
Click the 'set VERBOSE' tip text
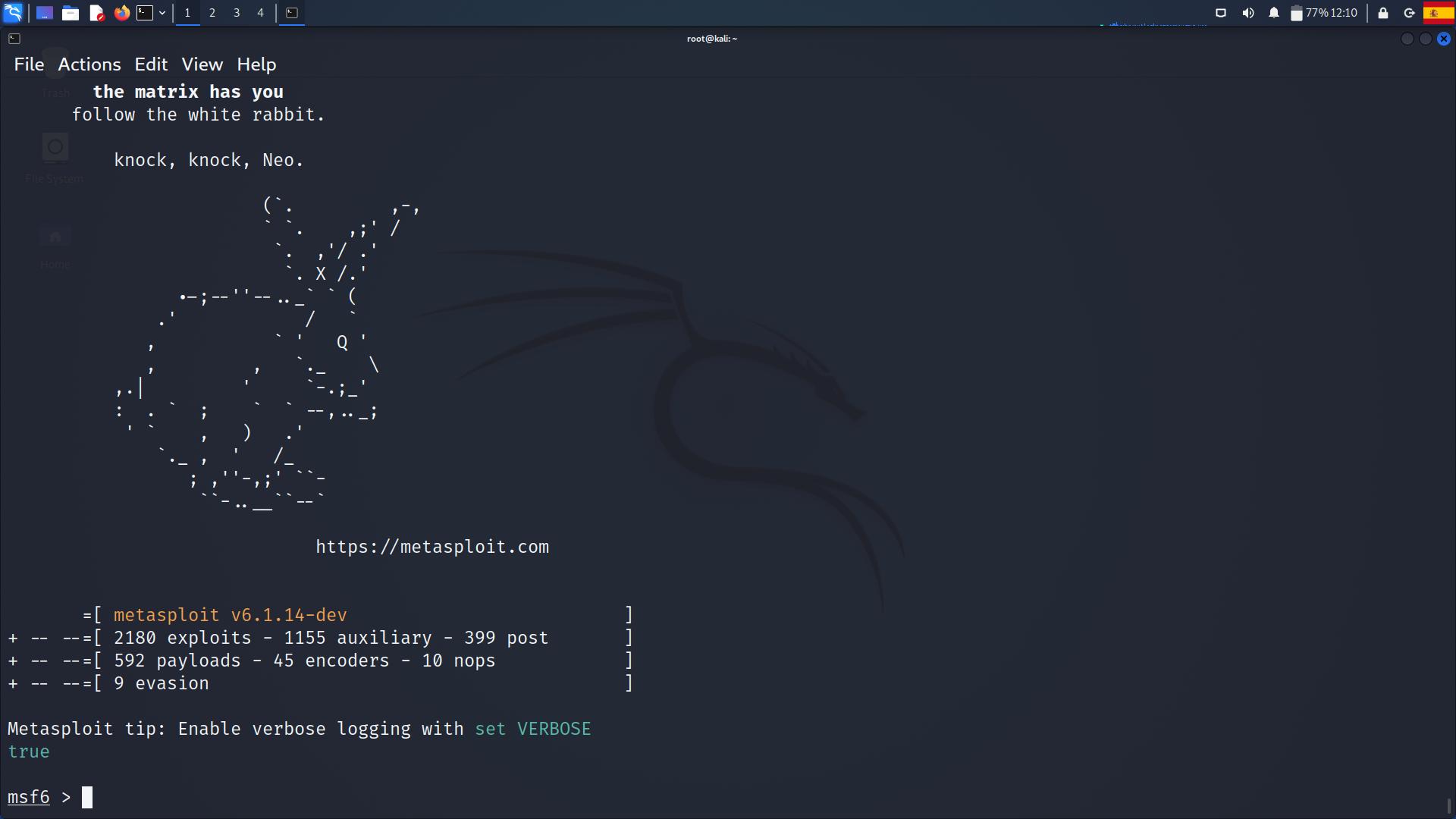pos(533,729)
